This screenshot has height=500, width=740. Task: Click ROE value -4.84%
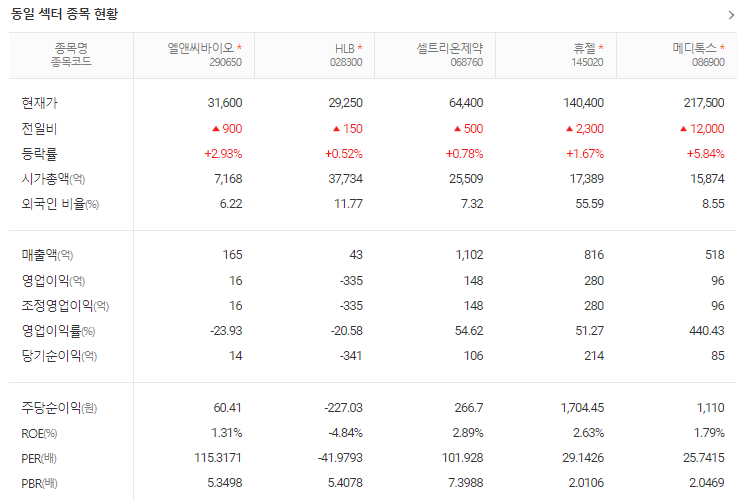tap(345, 433)
